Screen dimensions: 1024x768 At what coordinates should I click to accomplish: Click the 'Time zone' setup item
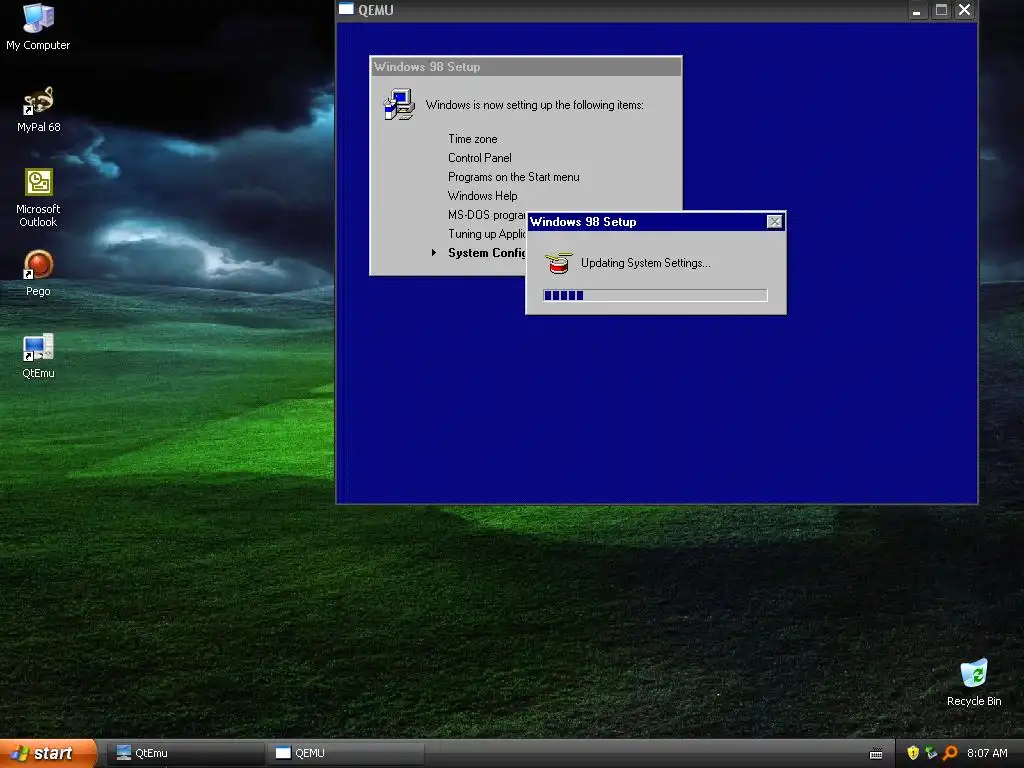click(x=473, y=139)
